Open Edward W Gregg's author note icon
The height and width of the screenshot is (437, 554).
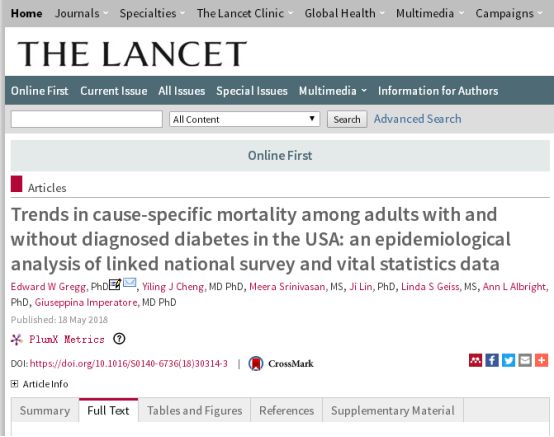(115, 284)
